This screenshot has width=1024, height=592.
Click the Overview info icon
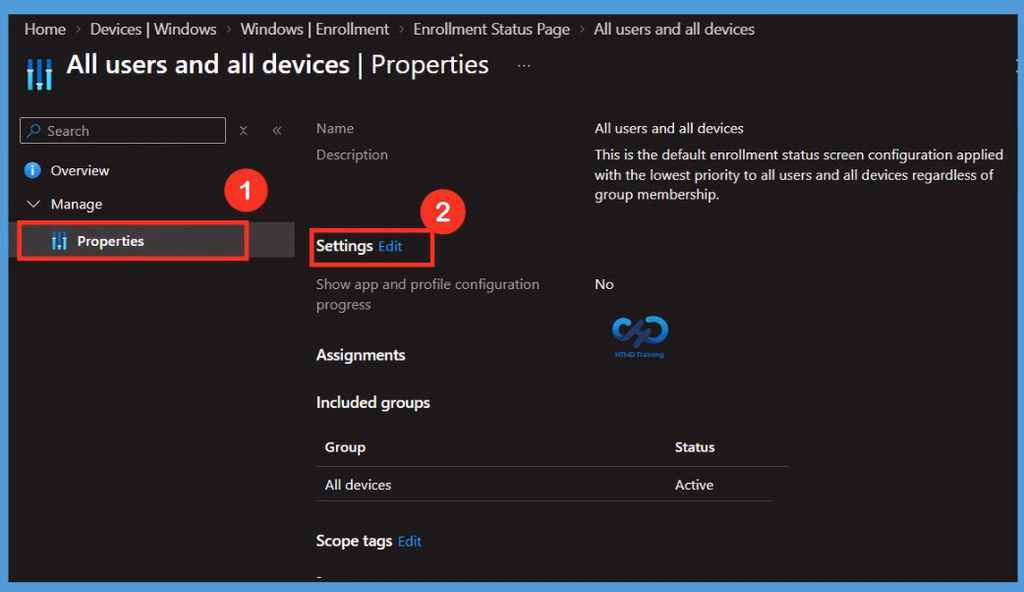[33, 171]
